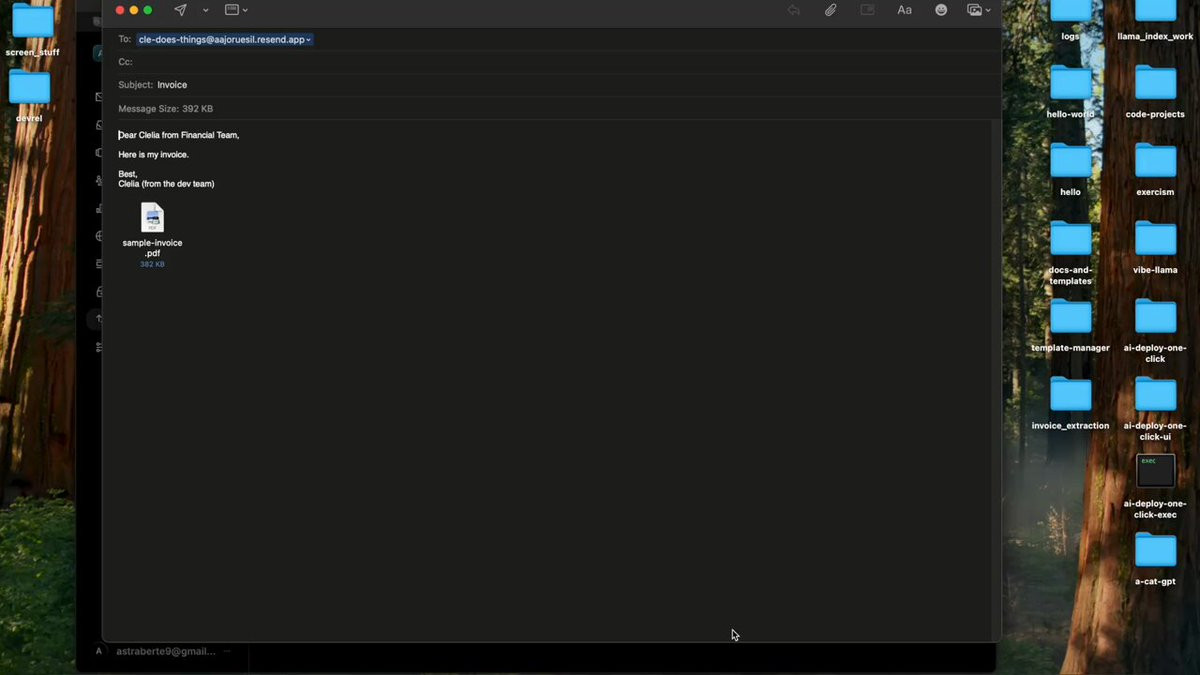Select the docs-and-templates desktop folder
The width and height of the screenshot is (1200, 675).
click(x=1070, y=238)
